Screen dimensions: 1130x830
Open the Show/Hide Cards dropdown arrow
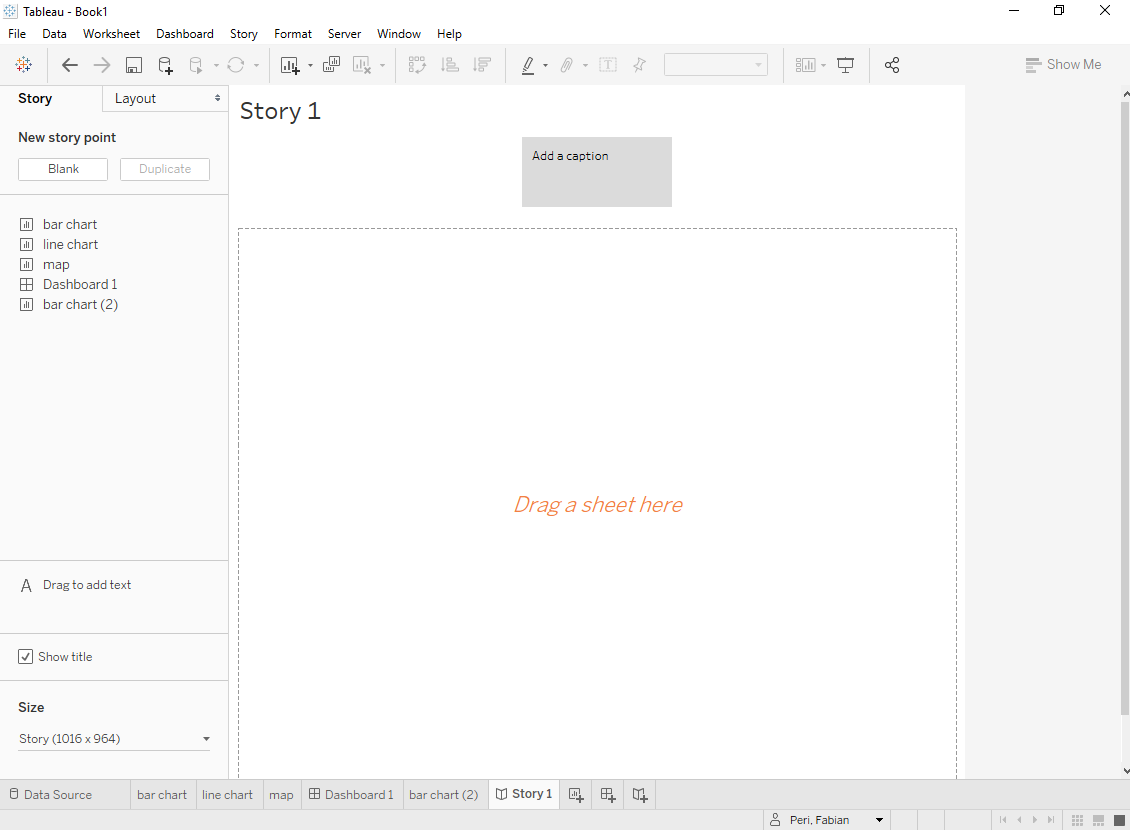pos(824,66)
